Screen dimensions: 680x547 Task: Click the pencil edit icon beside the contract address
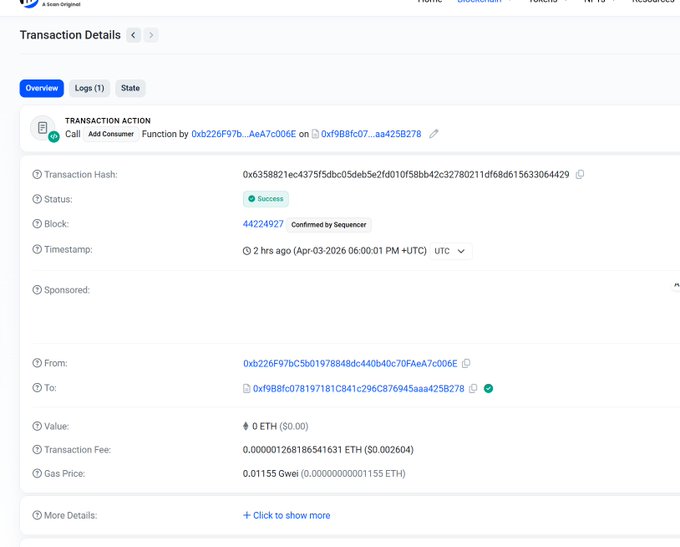click(433, 134)
